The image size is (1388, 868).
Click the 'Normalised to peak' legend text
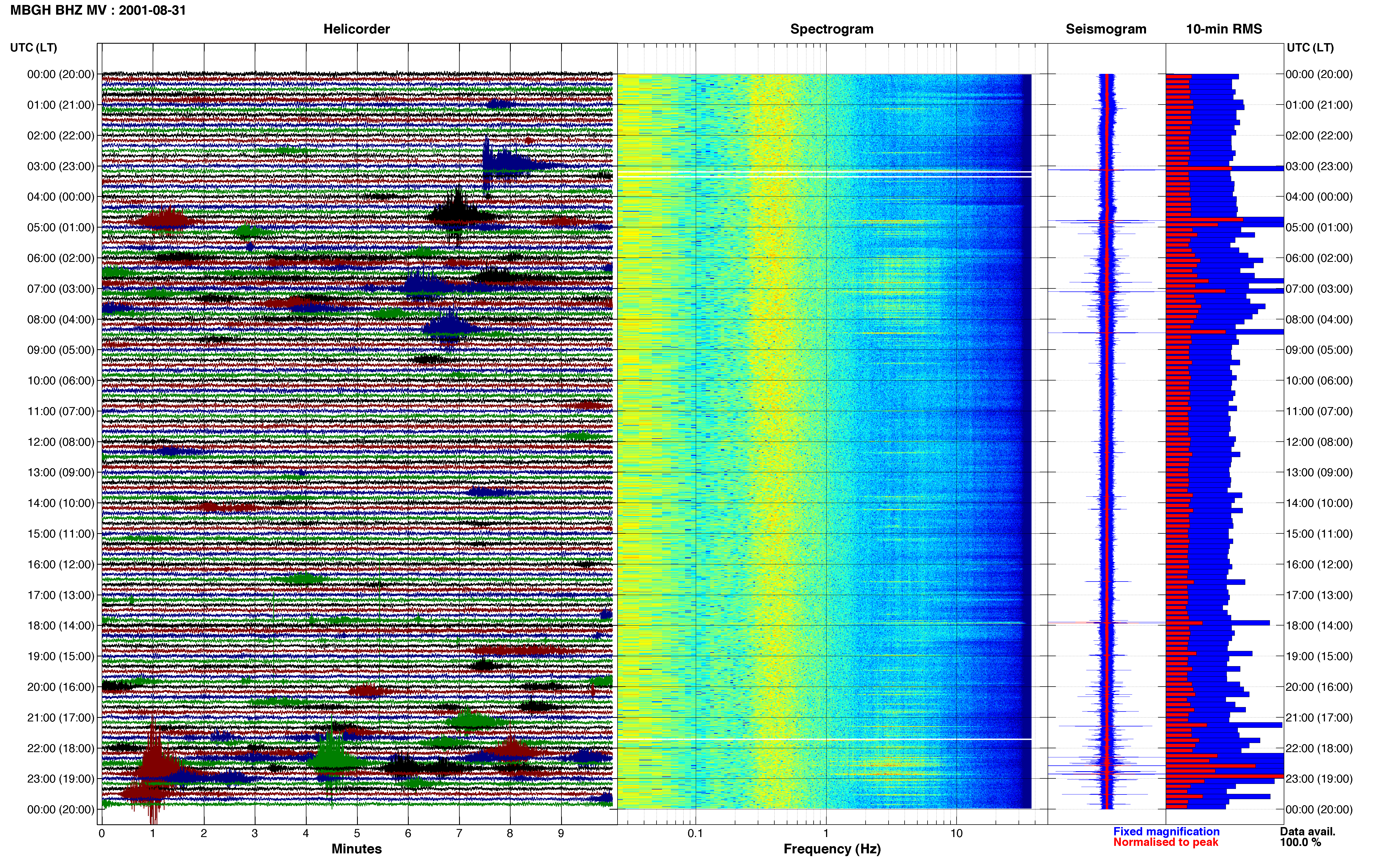pos(1165,842)
